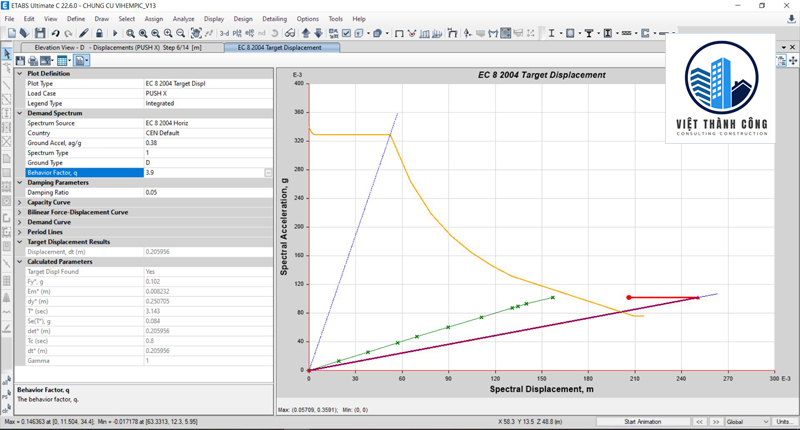Image resolution: width=800 pixels, height=430 pixels.
Task: Click the Move Up in List arrow icon
Action: (305, 33)
